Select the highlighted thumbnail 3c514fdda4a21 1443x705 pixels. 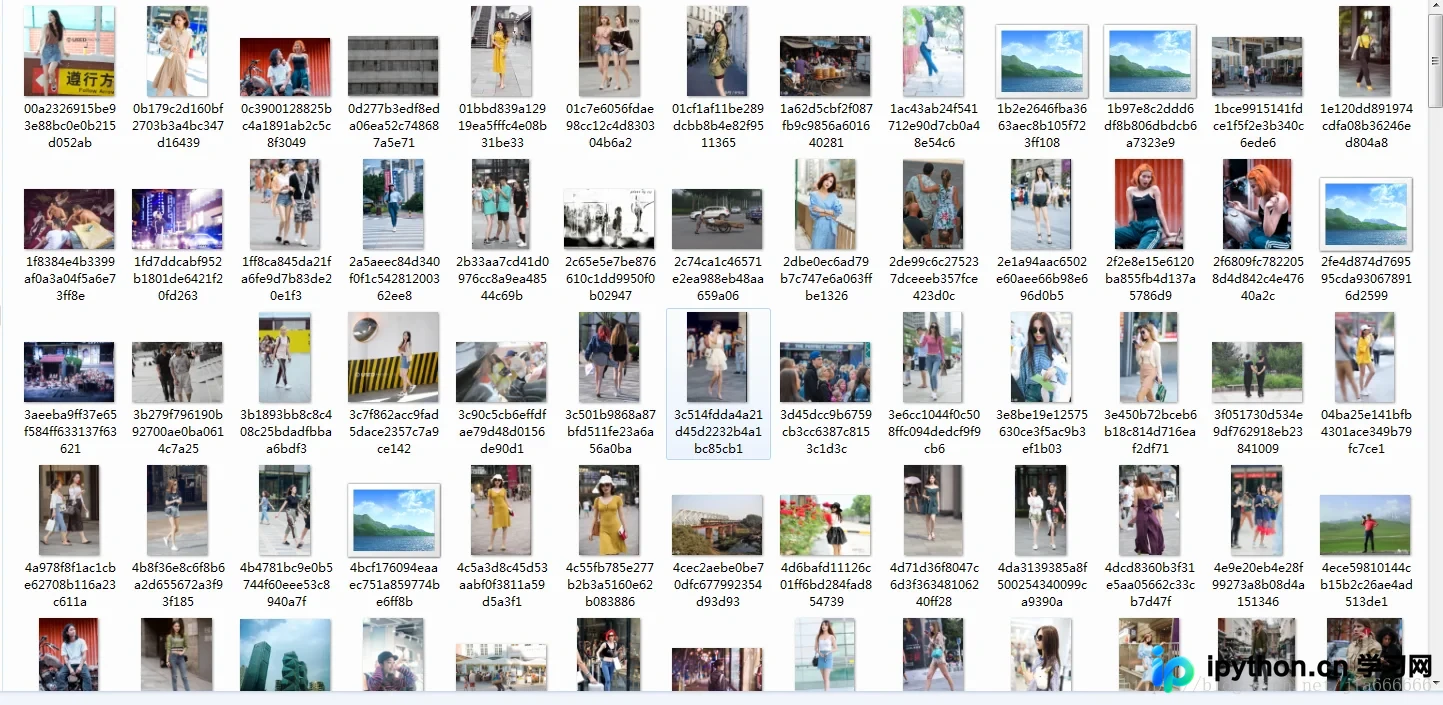[x=717, y=357]
